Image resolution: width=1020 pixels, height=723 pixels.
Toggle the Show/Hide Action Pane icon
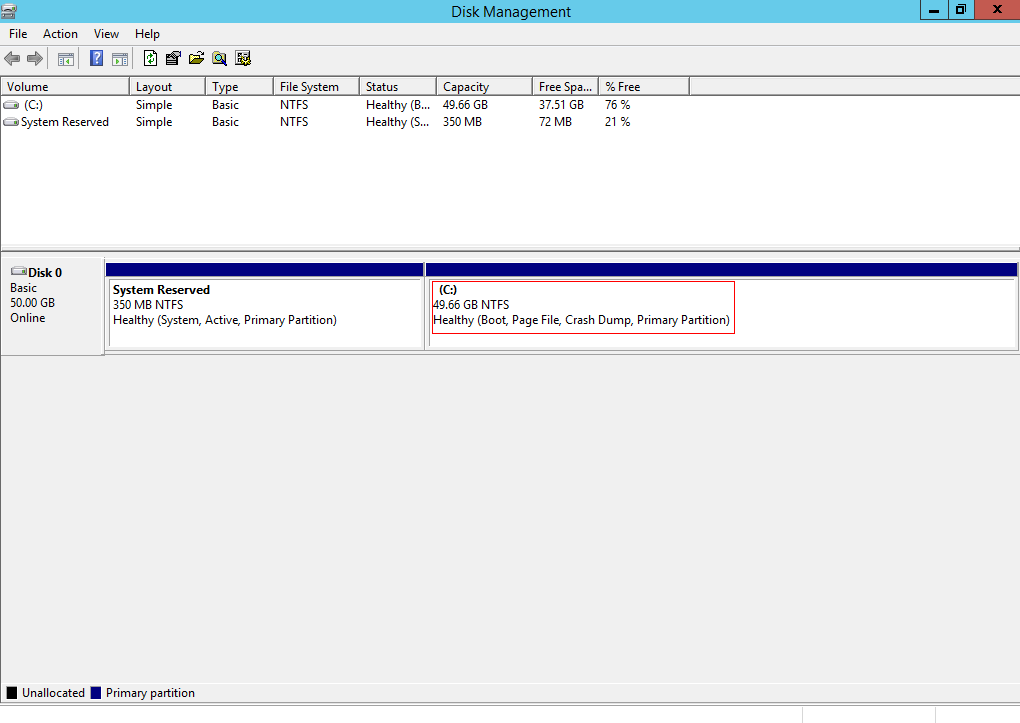tap(120, 59)
